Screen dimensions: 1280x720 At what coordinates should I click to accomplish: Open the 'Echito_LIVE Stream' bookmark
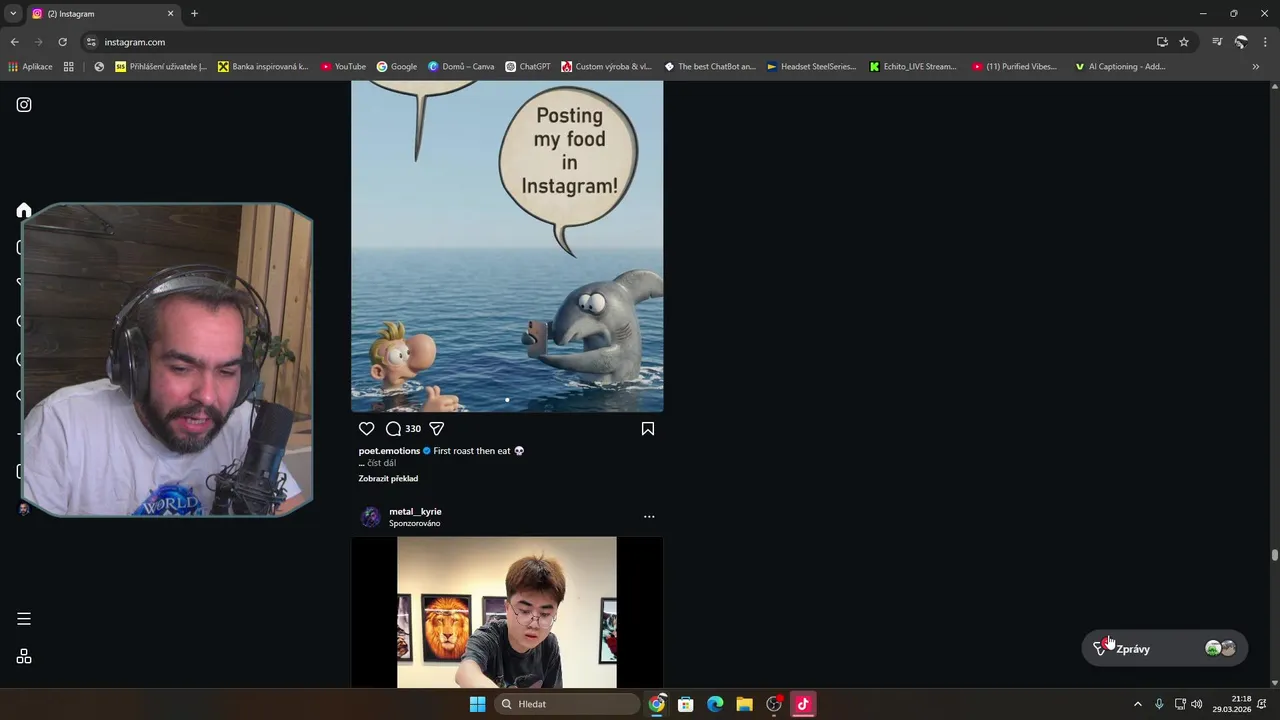pyautogui.click(x=912, y=67)
